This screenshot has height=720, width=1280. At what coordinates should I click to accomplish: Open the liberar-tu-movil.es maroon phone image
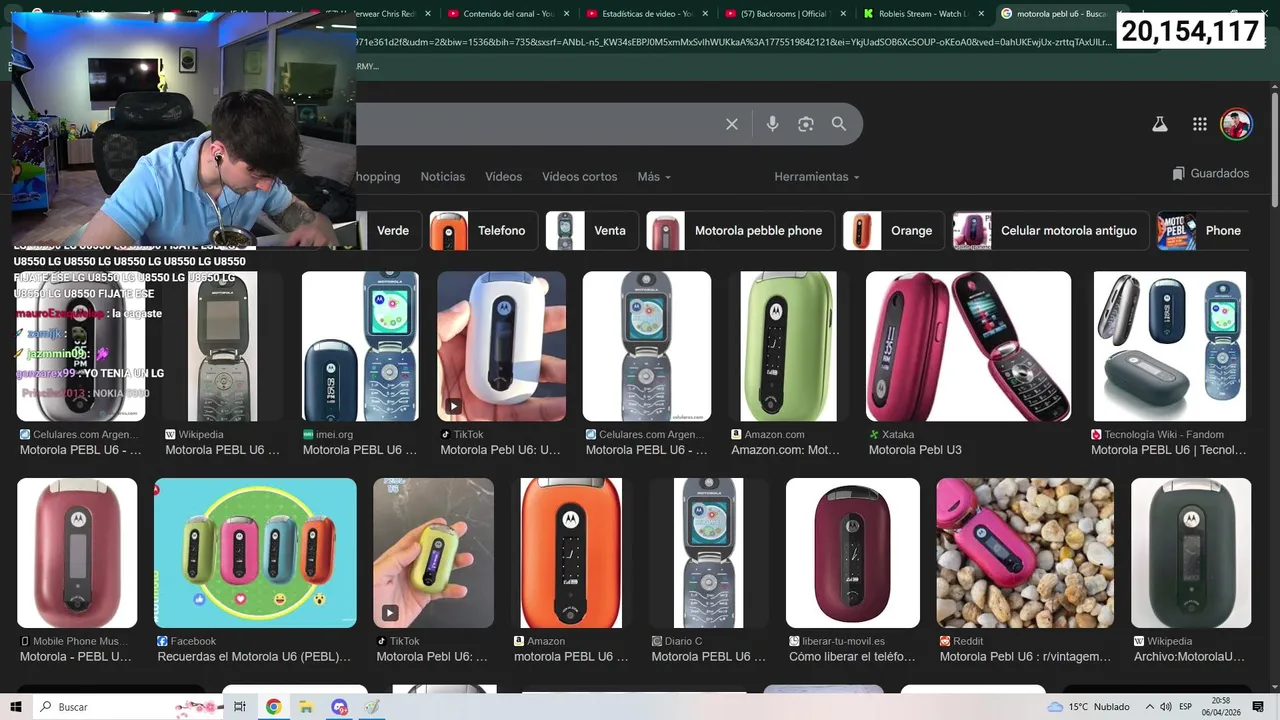(853, 553)
